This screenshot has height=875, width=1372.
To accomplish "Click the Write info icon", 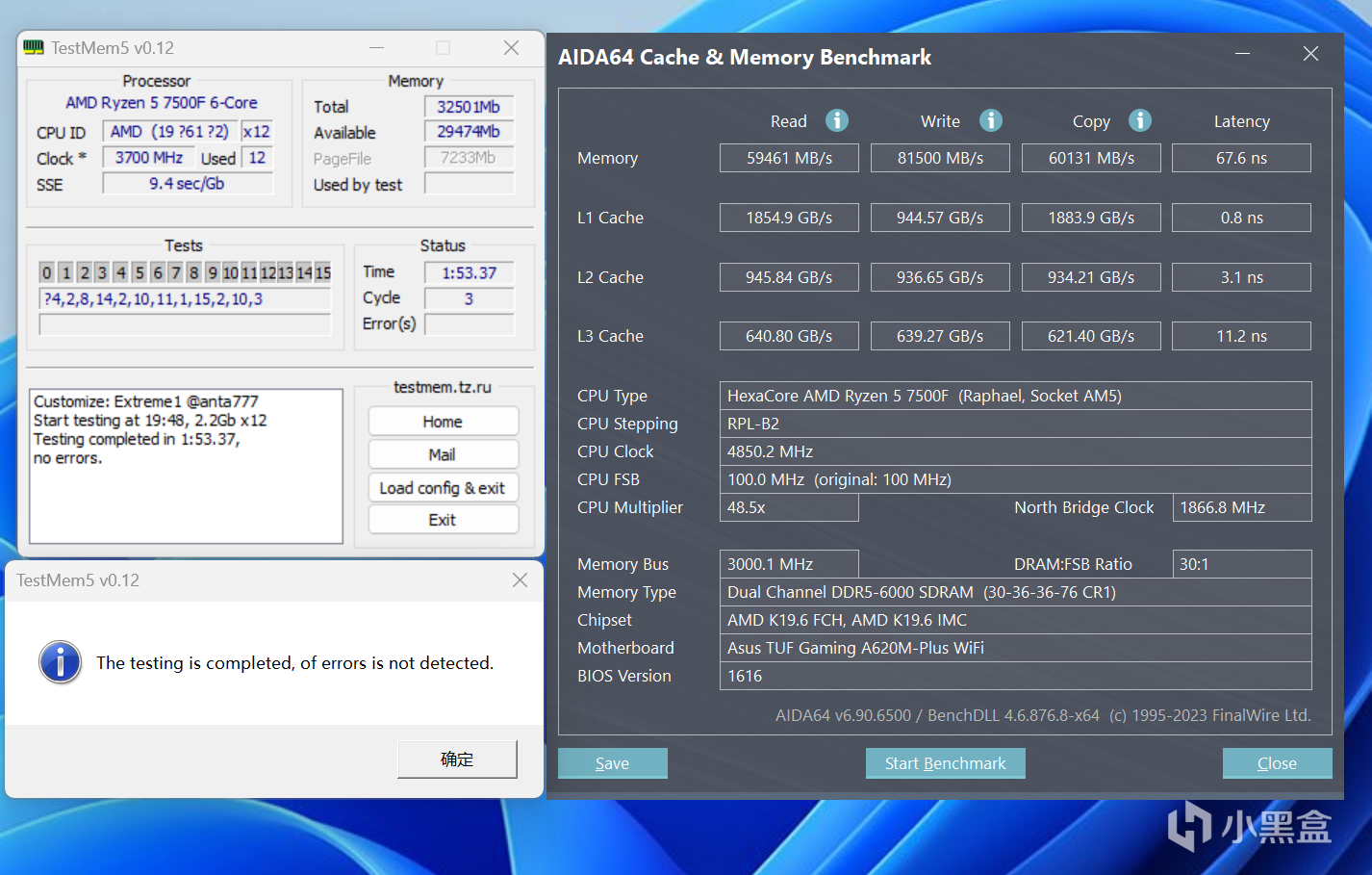I will coord(990,120).
